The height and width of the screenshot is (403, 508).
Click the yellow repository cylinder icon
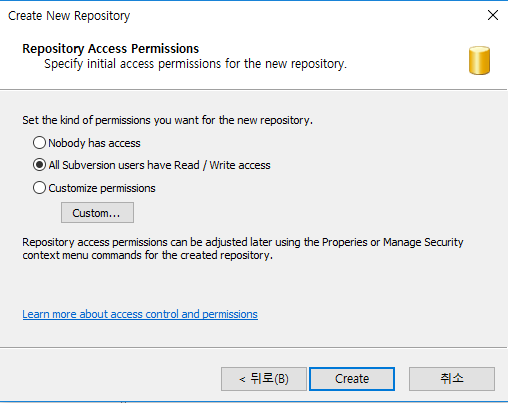[479, 60]
